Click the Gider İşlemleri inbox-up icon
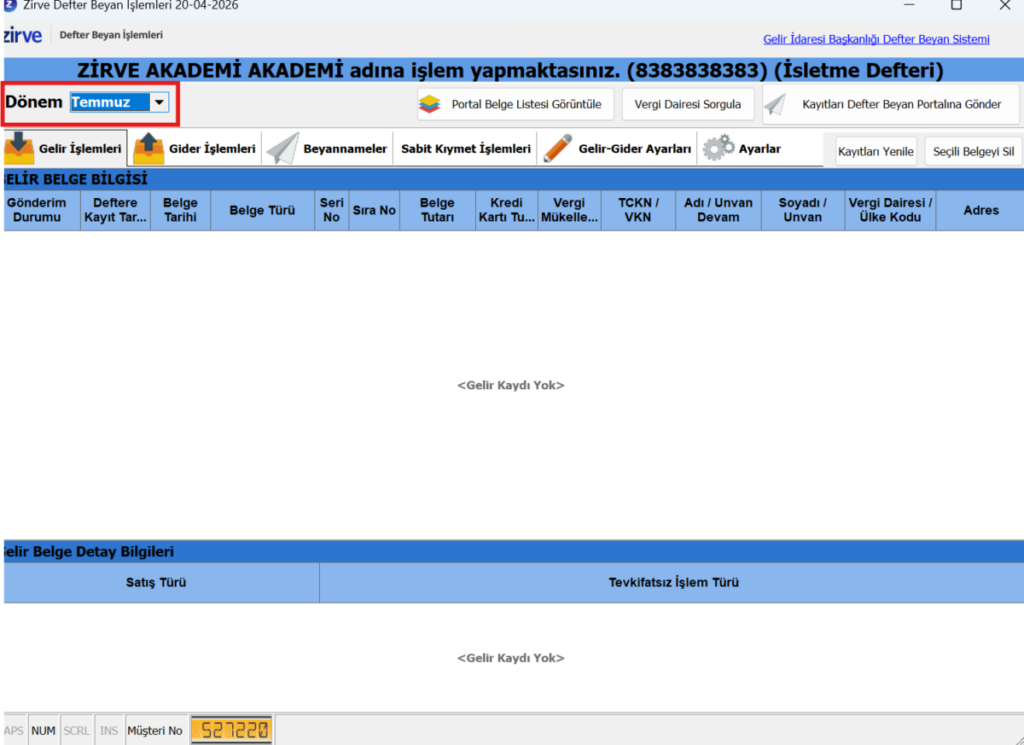 tap(149, 148)
